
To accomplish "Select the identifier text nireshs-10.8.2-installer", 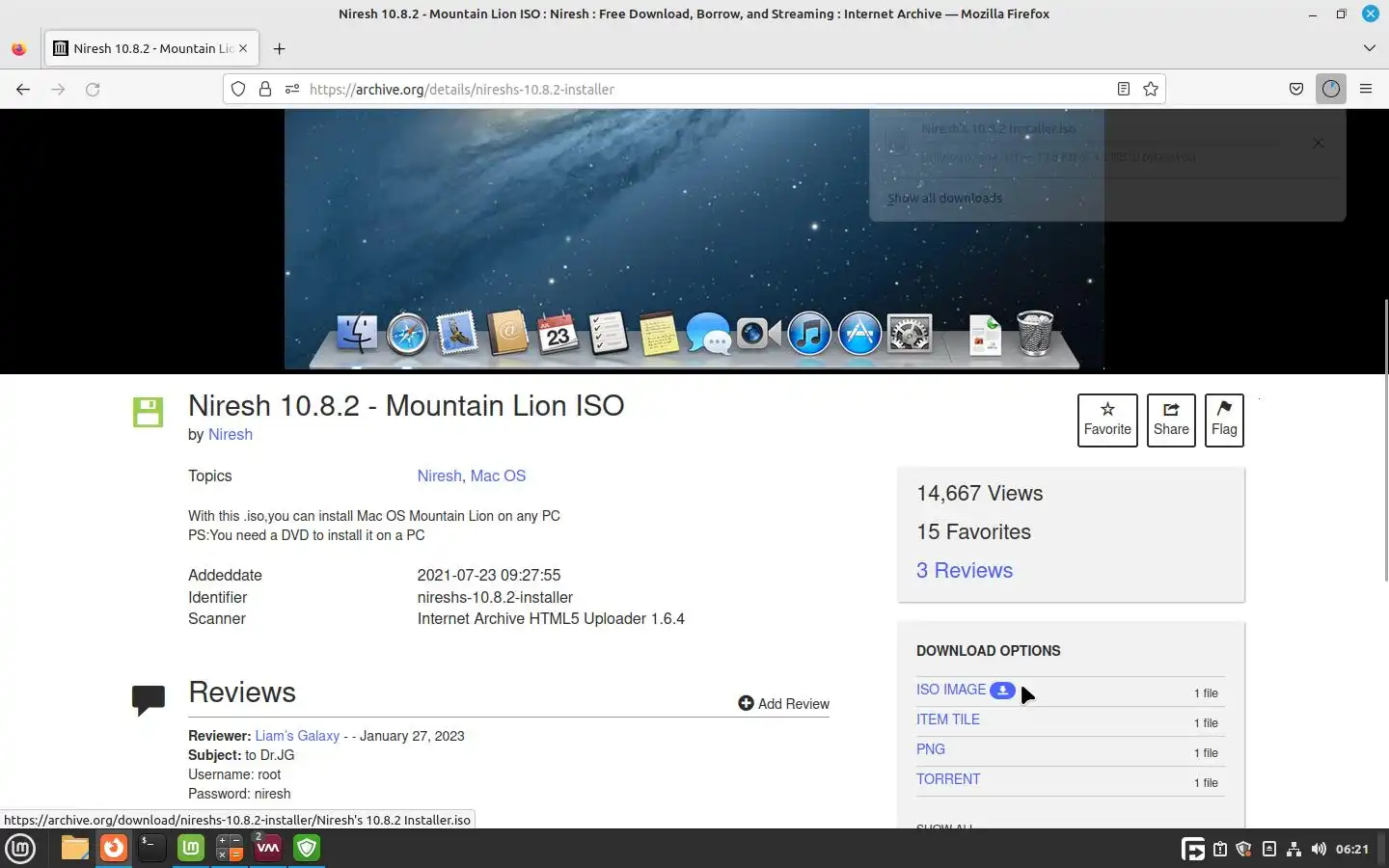I will (495, 597).
